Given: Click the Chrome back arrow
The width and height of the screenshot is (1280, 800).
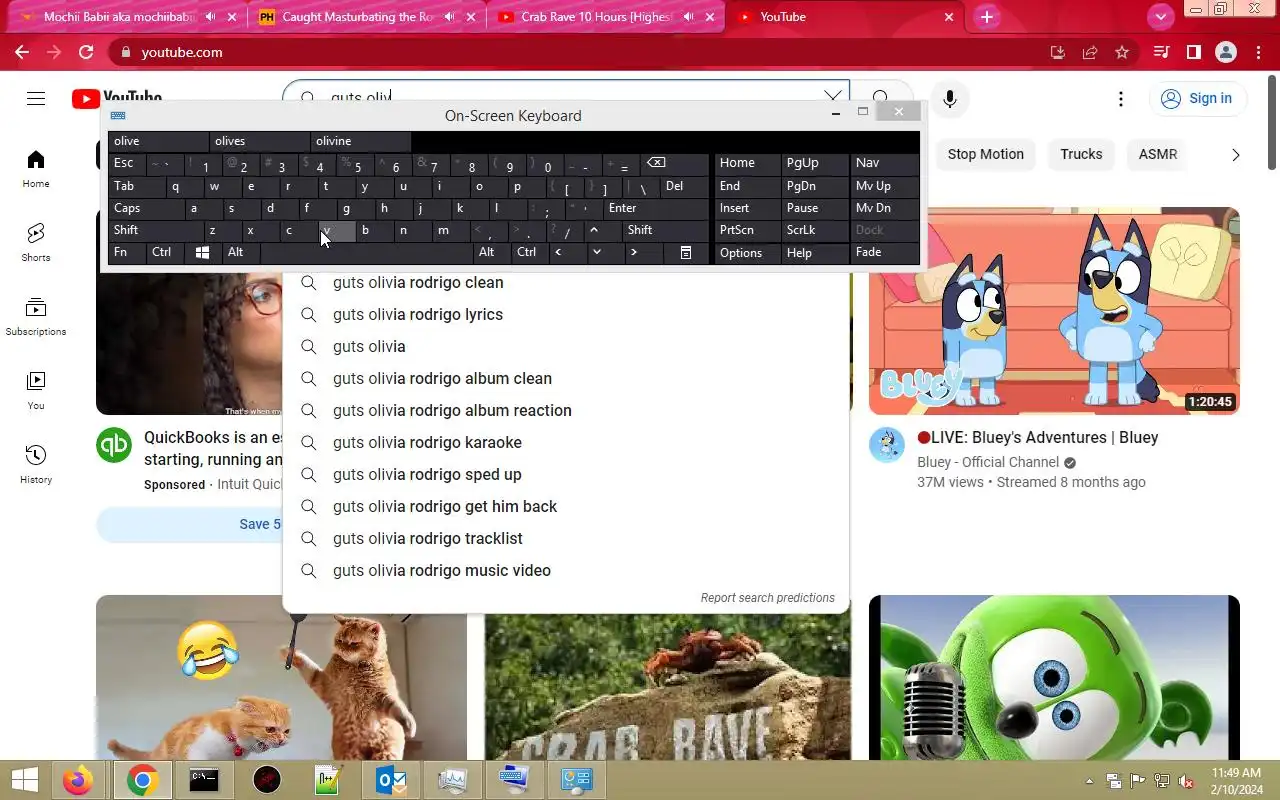Looking at the screenshot, I should coord(22,52).
